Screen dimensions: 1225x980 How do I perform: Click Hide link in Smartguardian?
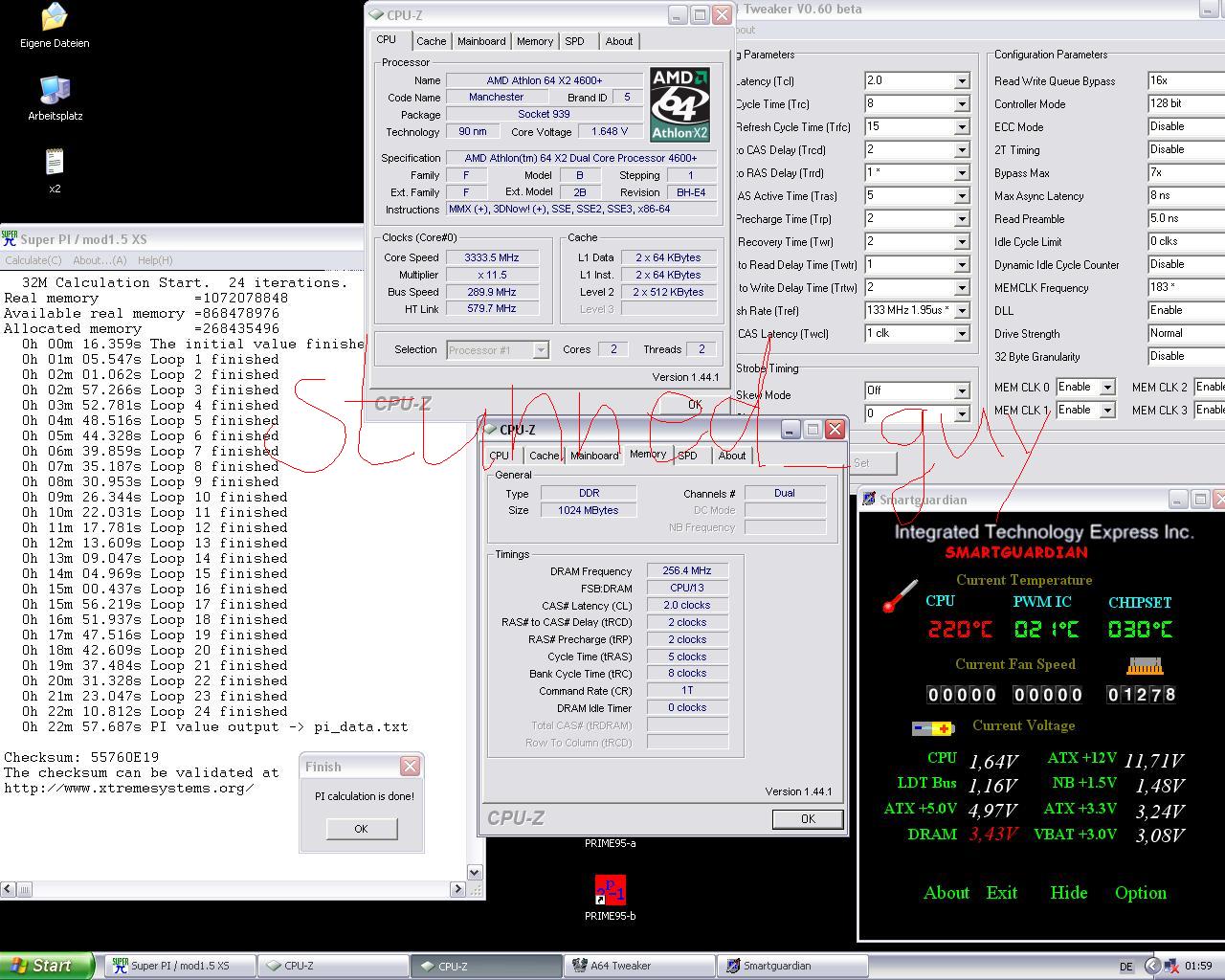(1068, 893)
